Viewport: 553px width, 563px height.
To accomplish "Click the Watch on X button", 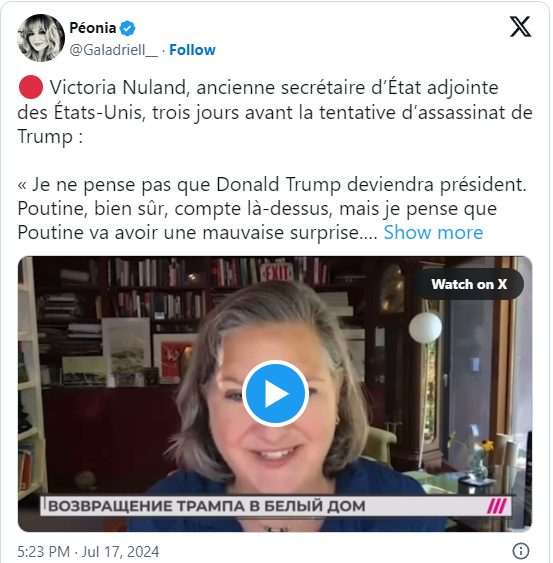I will pyautogui.click(x=469, y=284).
